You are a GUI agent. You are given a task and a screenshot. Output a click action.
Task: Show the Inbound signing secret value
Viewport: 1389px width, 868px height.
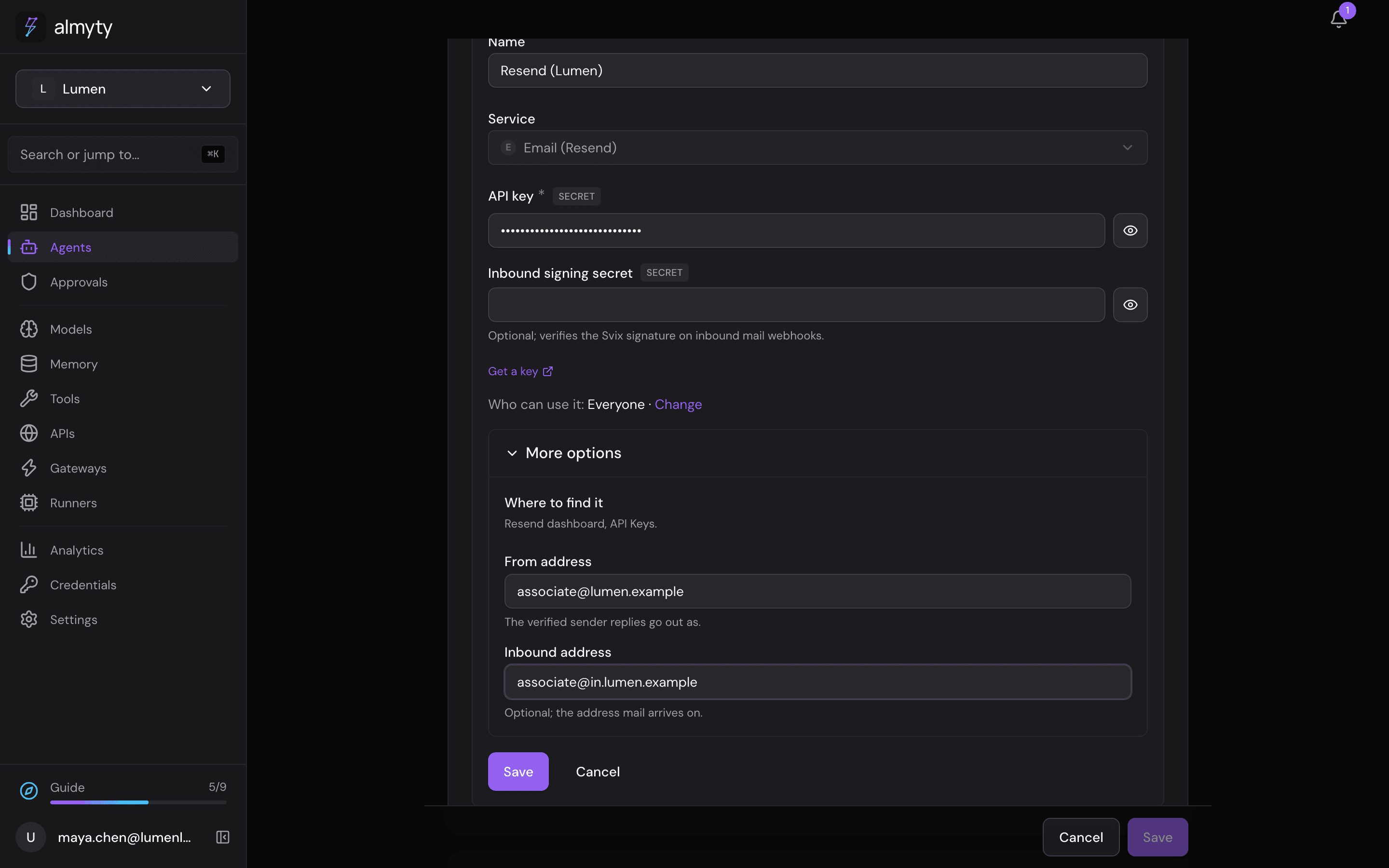pyautogui.click(x=1130, y=305)
